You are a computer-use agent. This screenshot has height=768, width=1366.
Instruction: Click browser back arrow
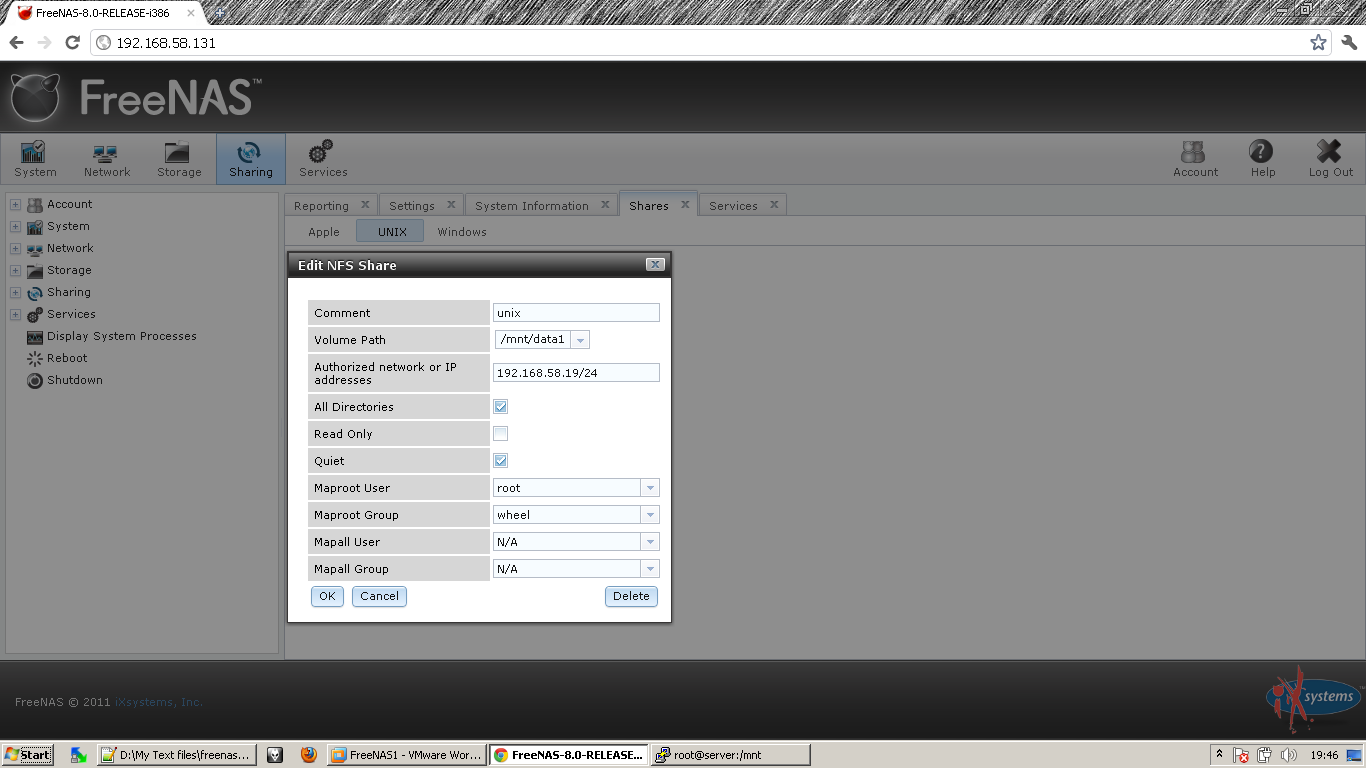click(x=17, y=43)
